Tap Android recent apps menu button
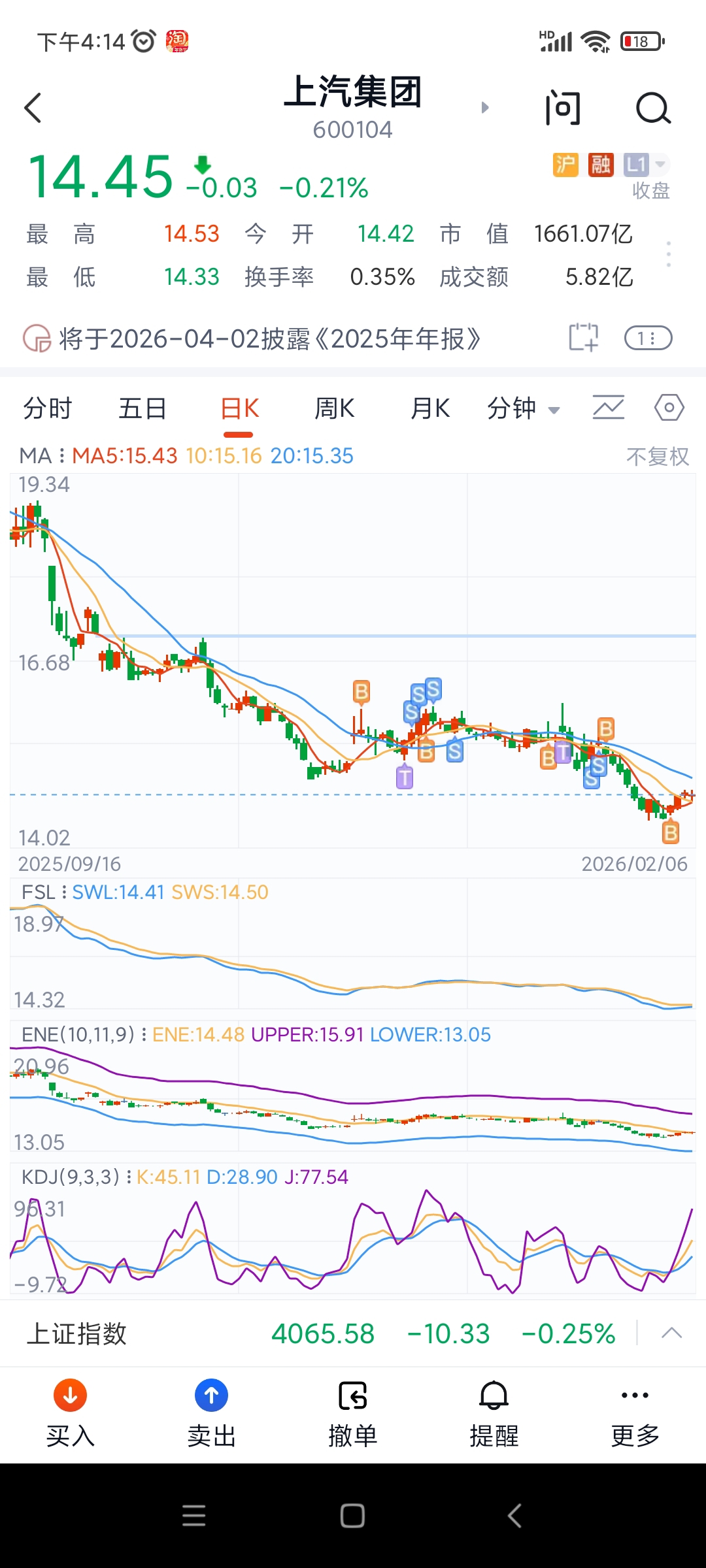 coord(194,1515)
